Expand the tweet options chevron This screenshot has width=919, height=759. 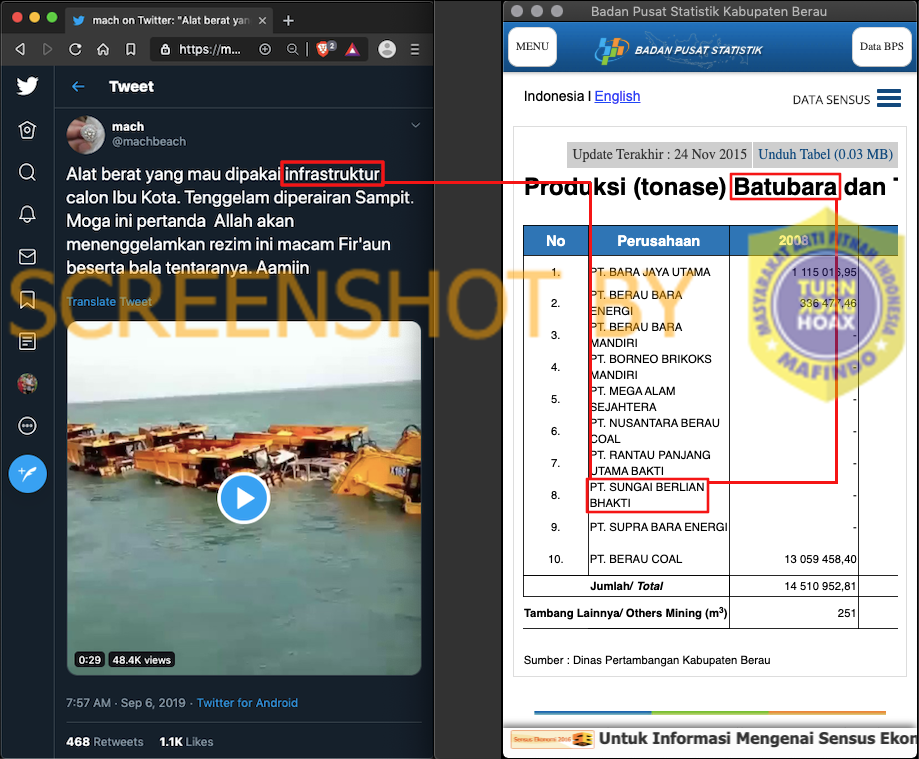coord(416,125)
